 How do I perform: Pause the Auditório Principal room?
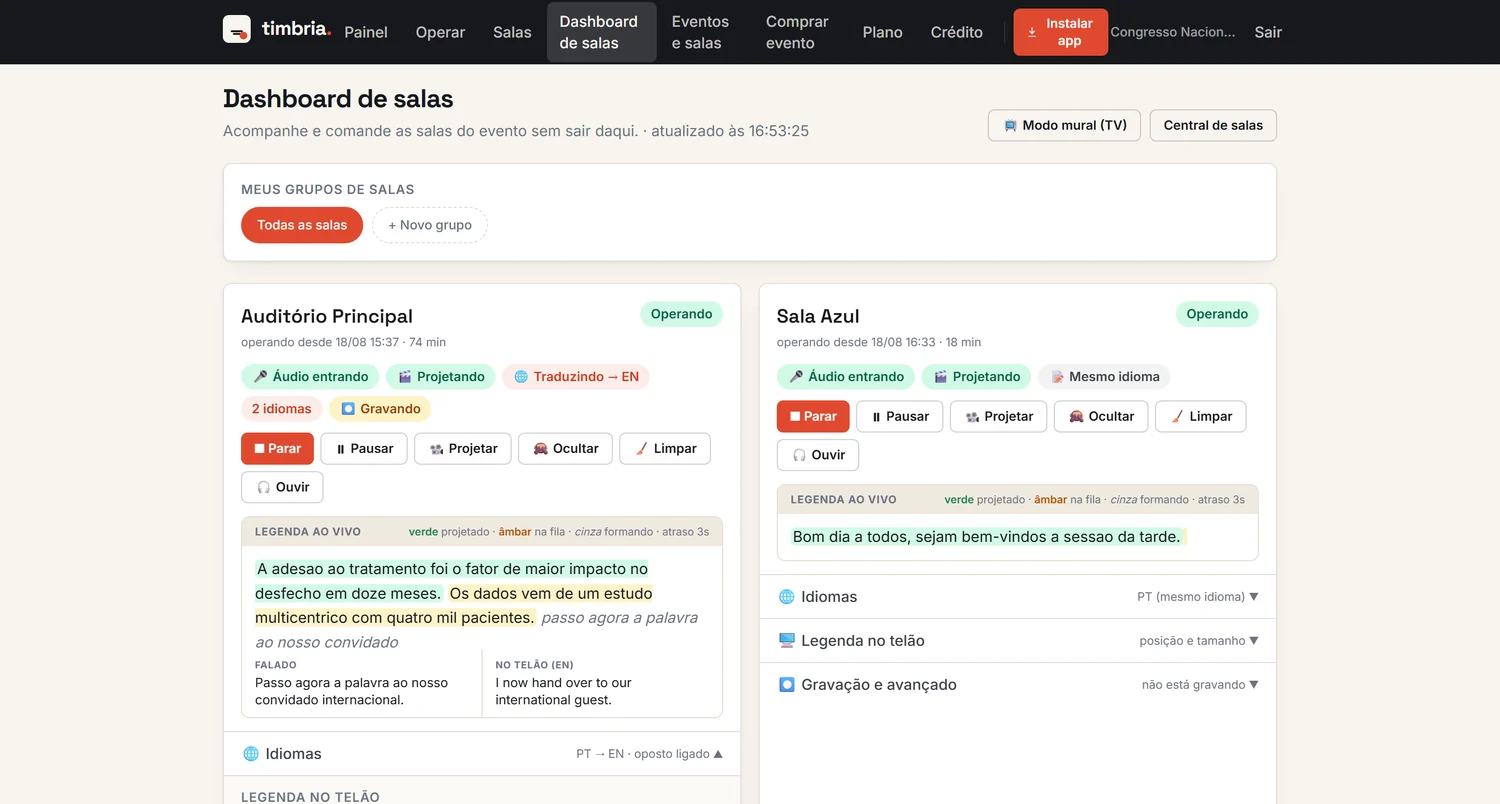click(364, 449)
